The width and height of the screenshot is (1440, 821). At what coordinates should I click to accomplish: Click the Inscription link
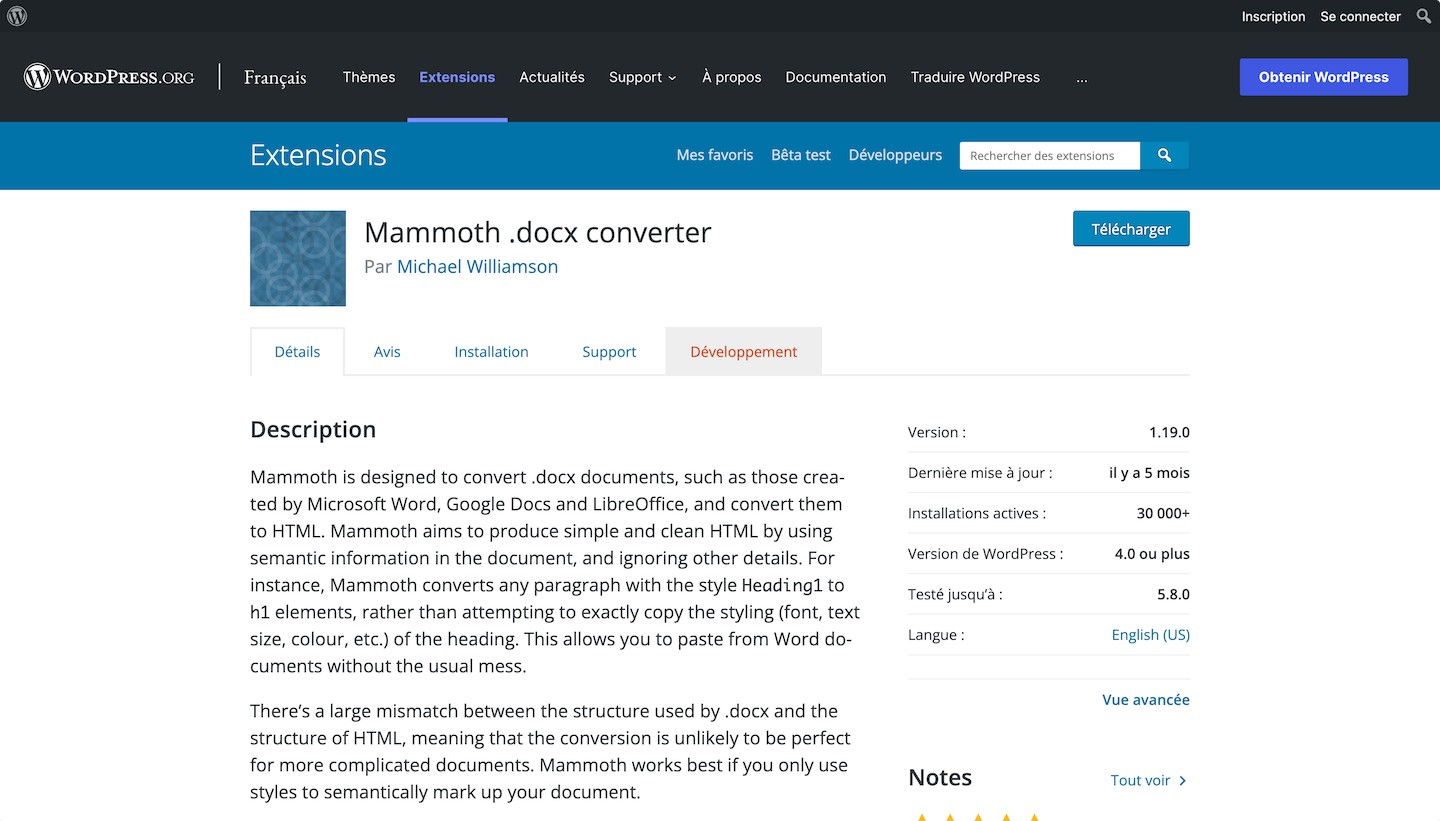point(1273,16)
